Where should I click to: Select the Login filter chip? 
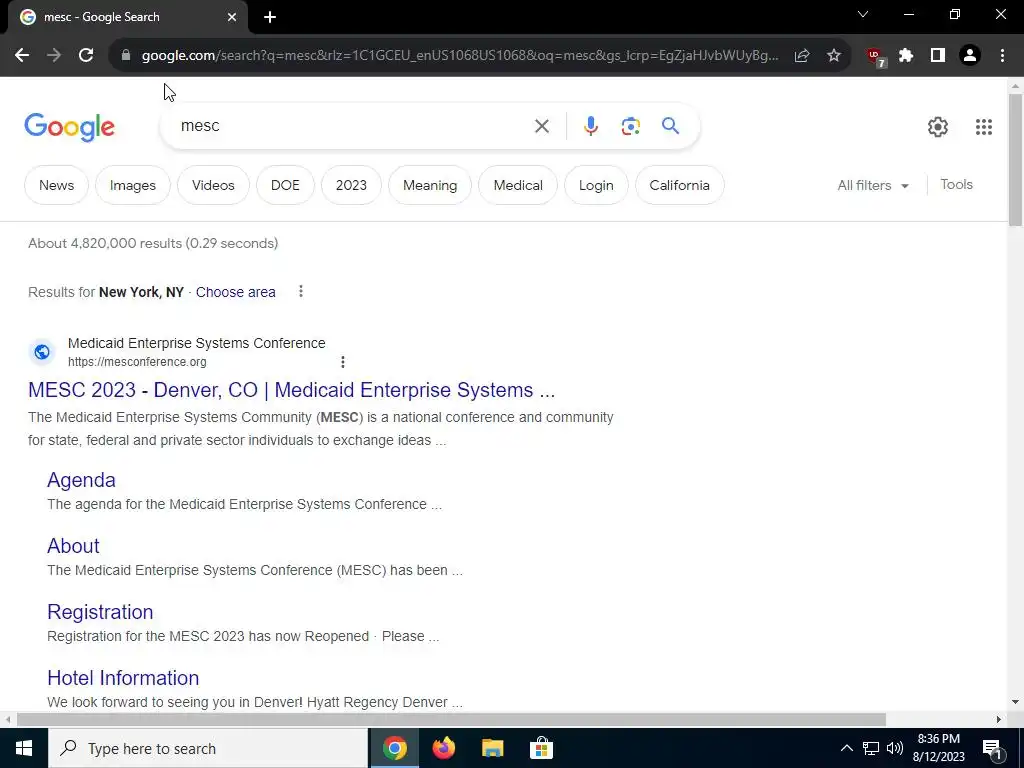tap(596, 185)
